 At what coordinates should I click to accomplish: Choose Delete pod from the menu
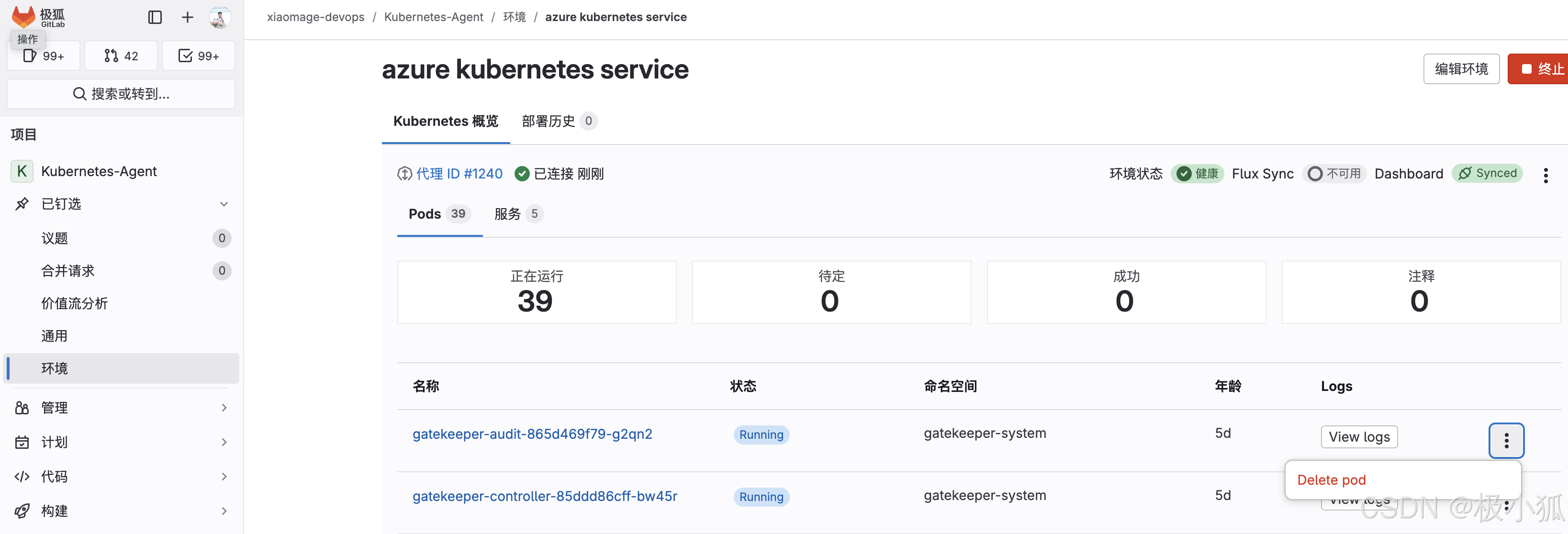point(1402,480)
